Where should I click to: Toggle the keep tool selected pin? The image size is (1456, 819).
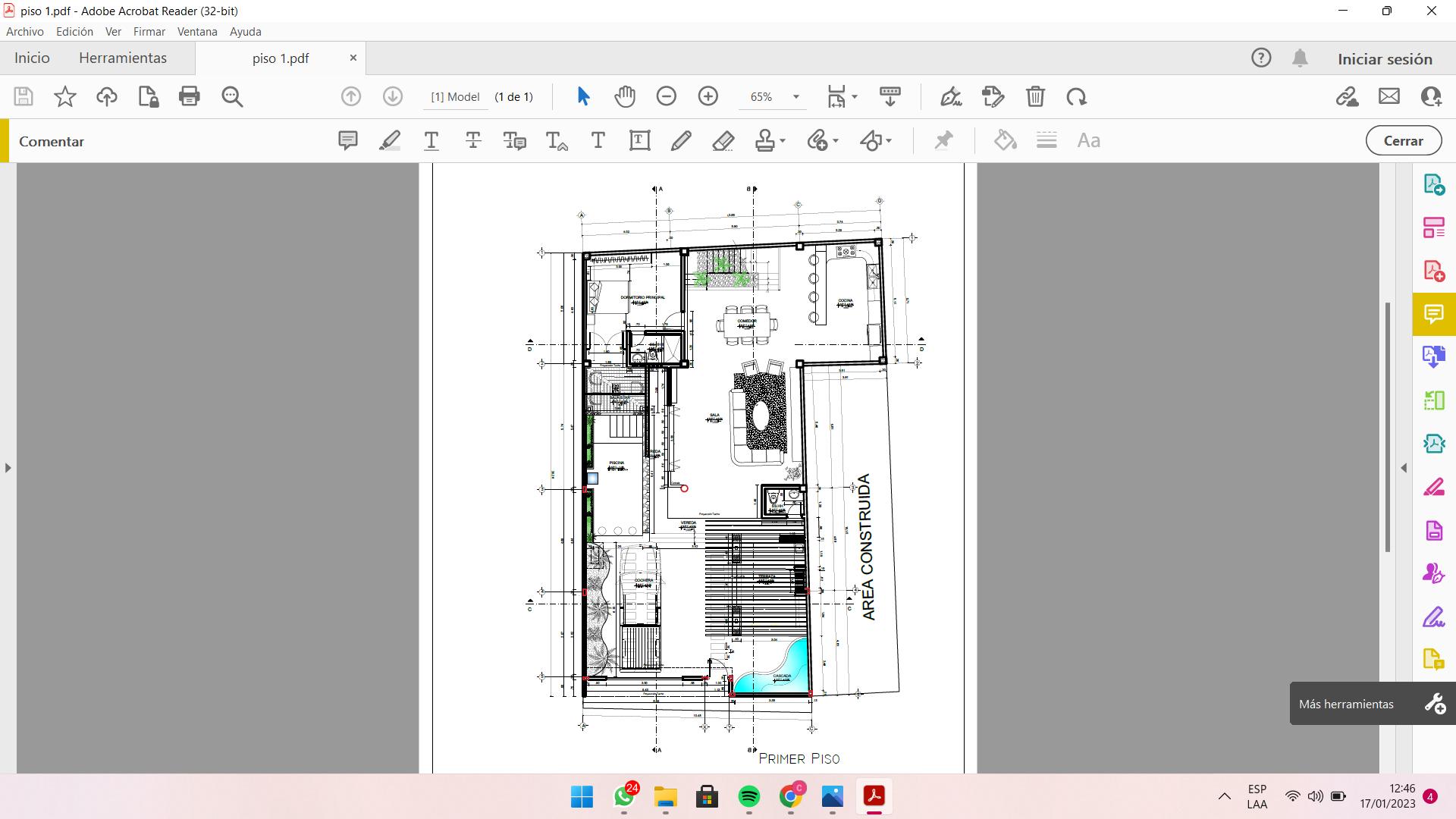pyautogui.click(x=943, y=140)
